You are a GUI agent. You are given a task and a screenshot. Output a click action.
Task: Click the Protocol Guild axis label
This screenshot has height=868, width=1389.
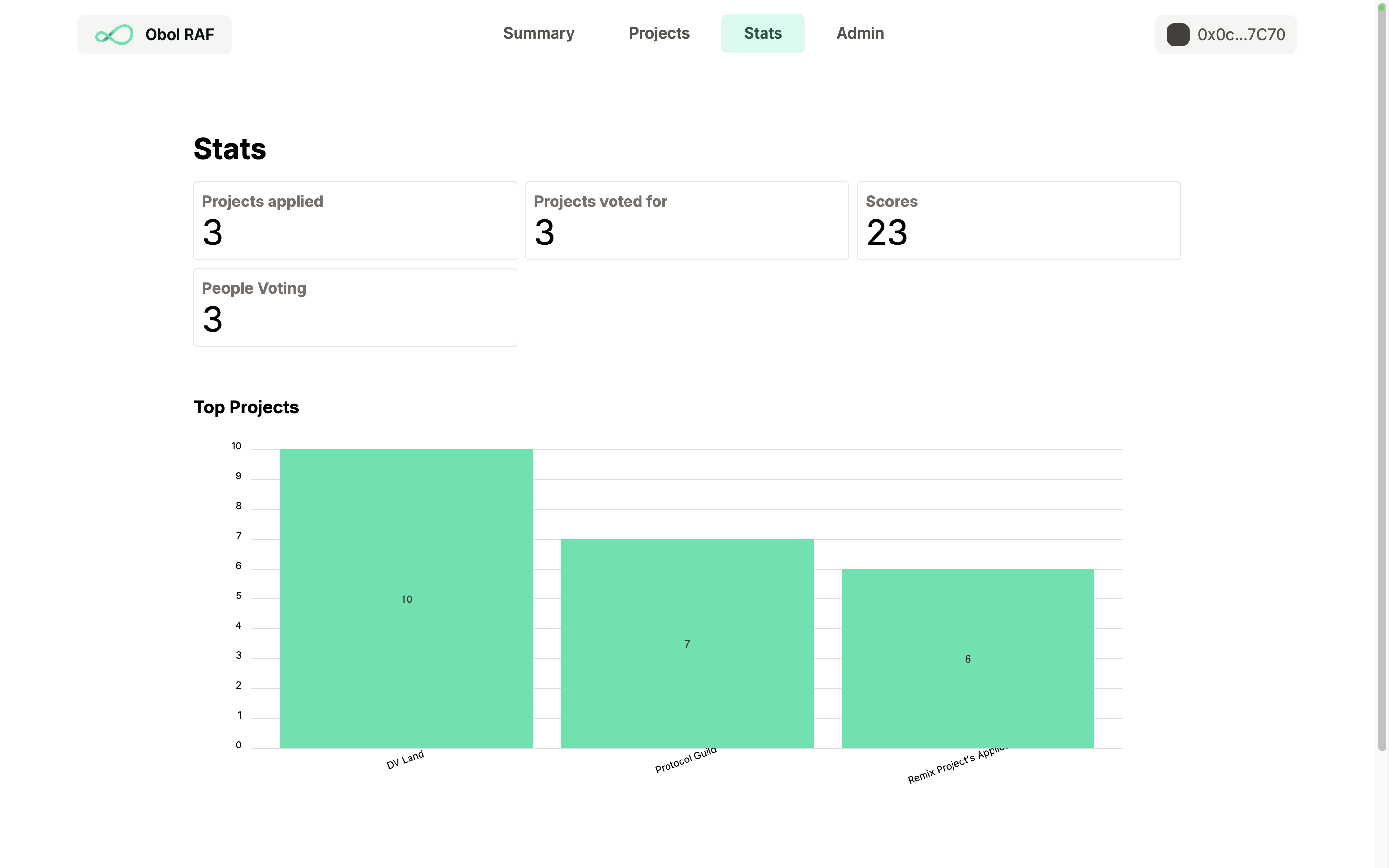coord(685,760)
